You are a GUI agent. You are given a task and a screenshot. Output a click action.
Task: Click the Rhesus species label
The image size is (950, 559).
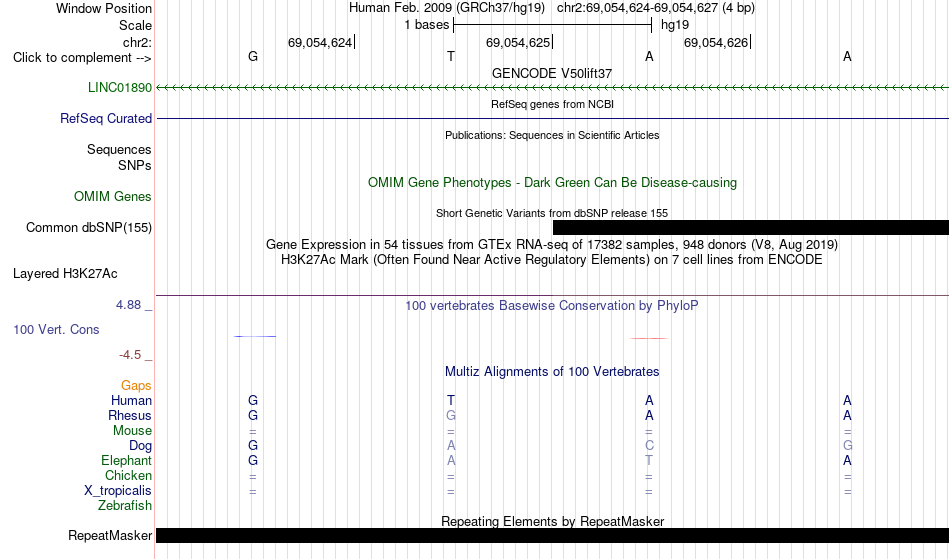[130, 415]
